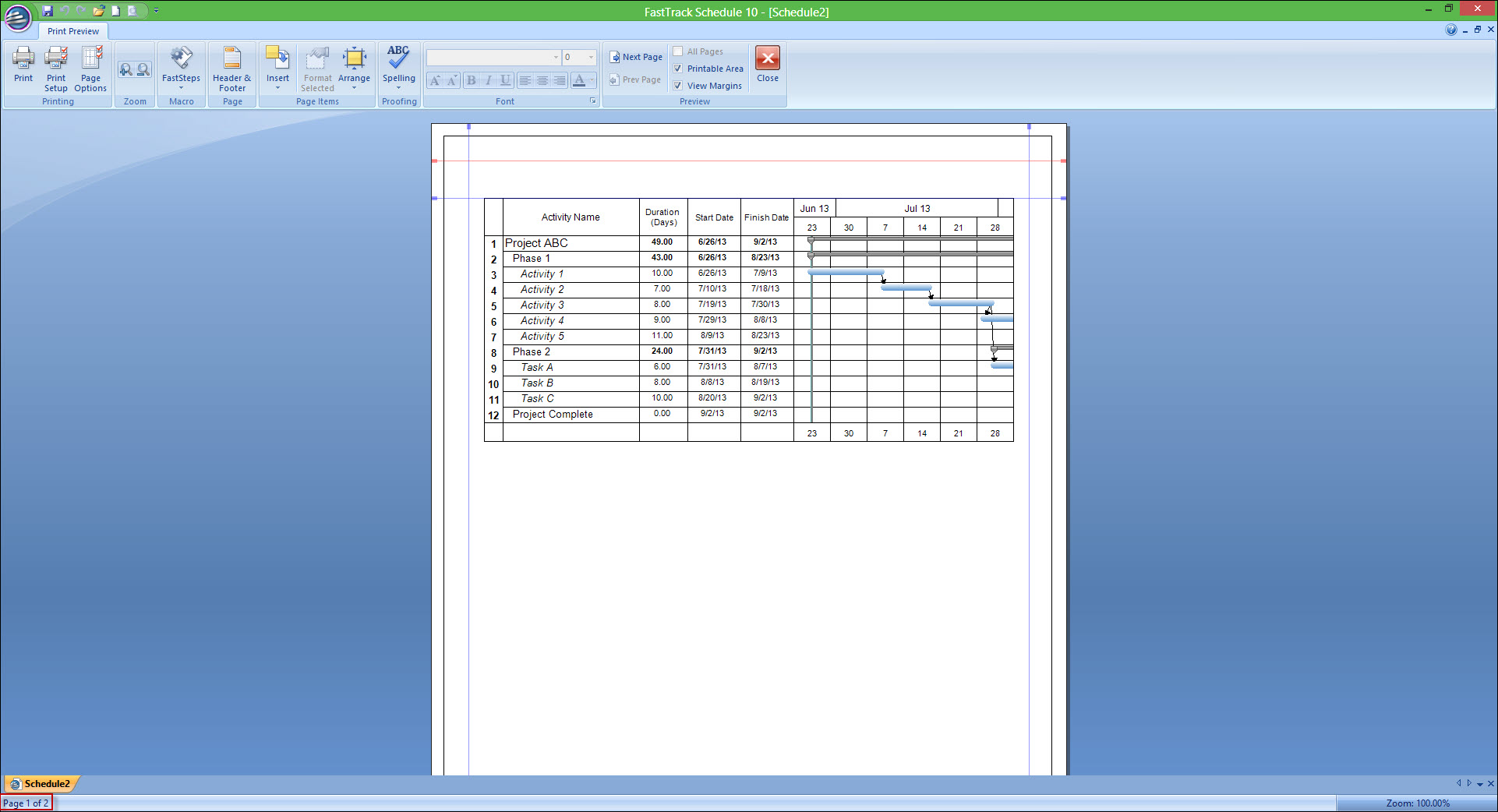Screen dimensions: 1498x812
Task: Click the zoom in magnifier icon
Action: [x=125, y=70]
